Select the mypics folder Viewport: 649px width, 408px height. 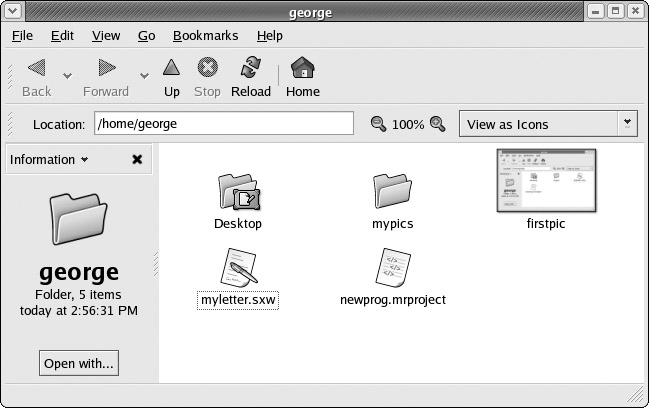pos(392,190)
